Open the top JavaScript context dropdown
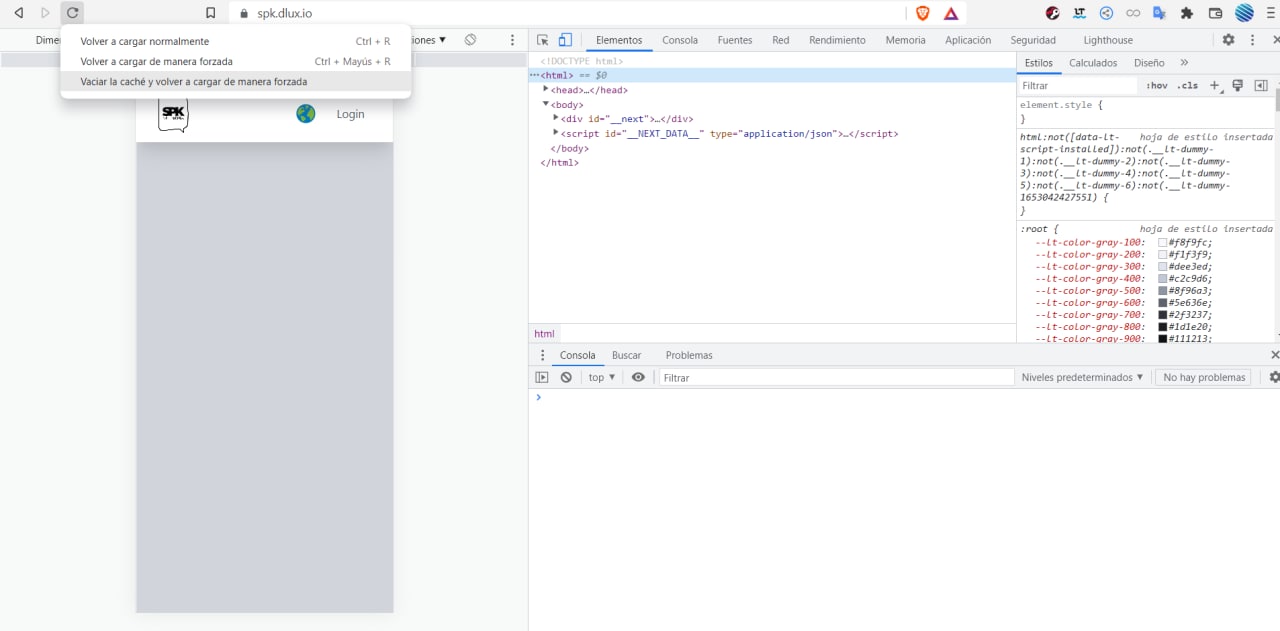The image size is (1280, 631). point(602,377)
